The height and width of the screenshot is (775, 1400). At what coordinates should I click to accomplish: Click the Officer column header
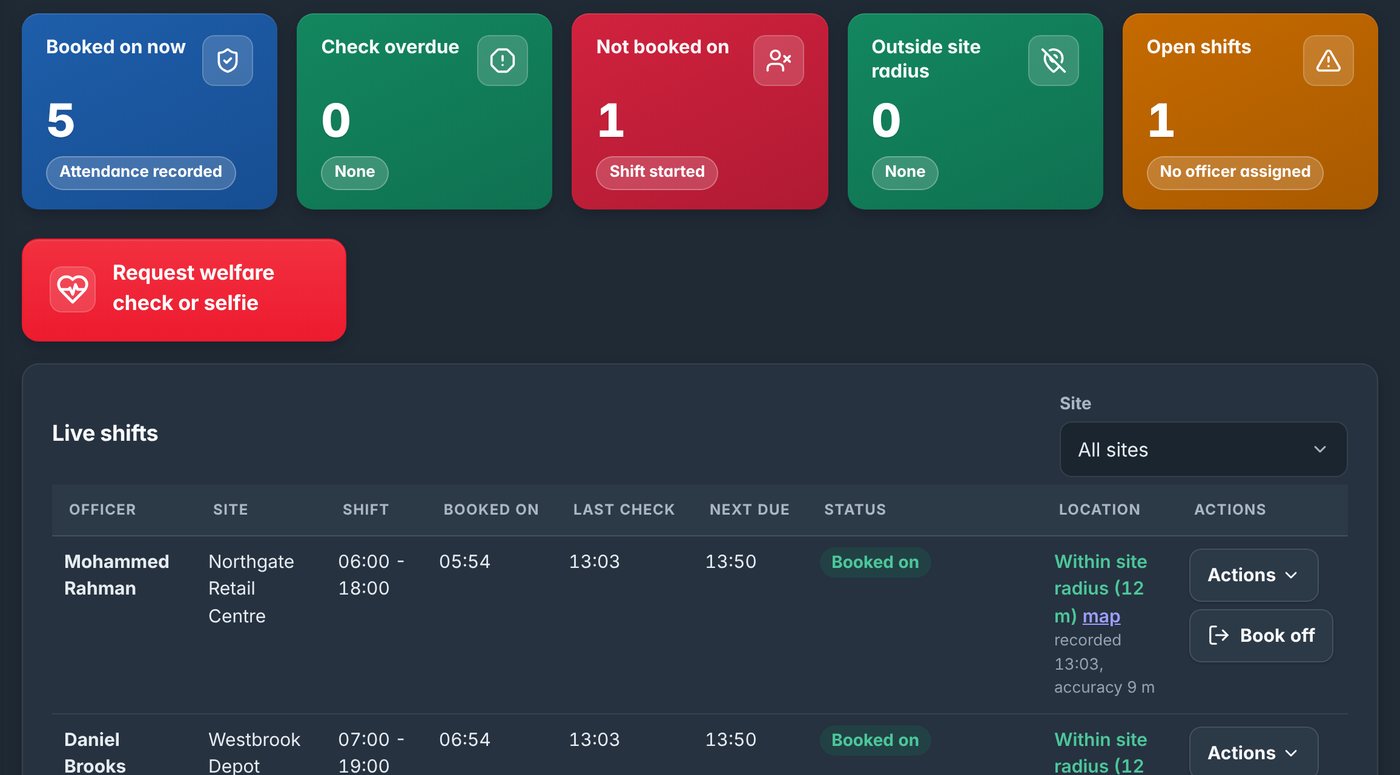102,509
